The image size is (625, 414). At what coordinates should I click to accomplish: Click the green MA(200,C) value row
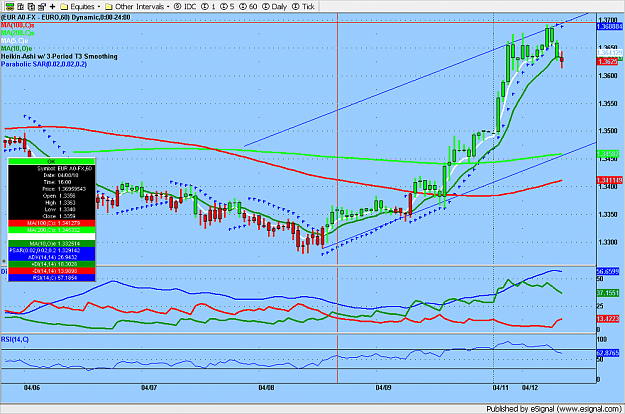coord(51,230)
